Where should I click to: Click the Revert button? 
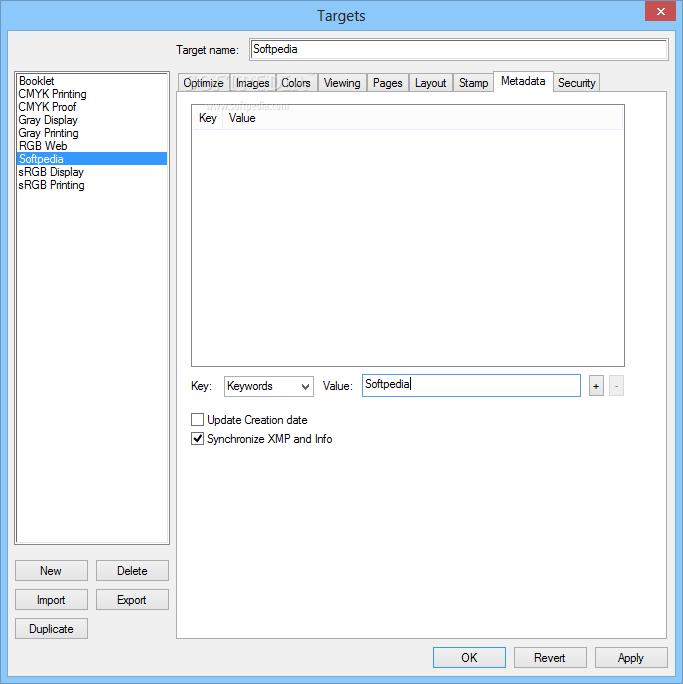[x=550, y=657]
